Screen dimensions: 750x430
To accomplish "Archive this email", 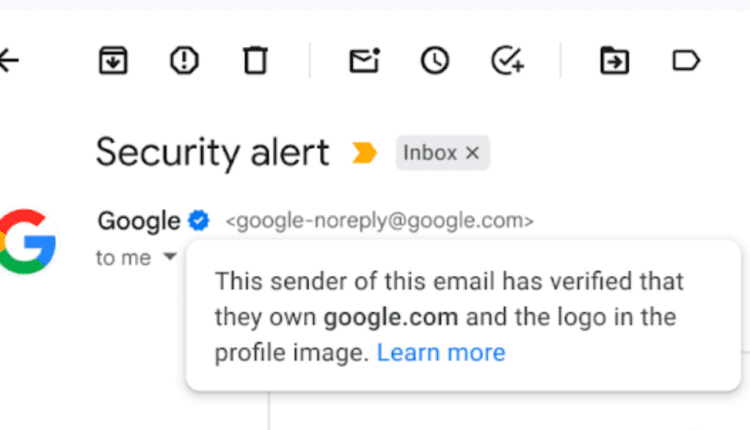I will pos(113,61).
